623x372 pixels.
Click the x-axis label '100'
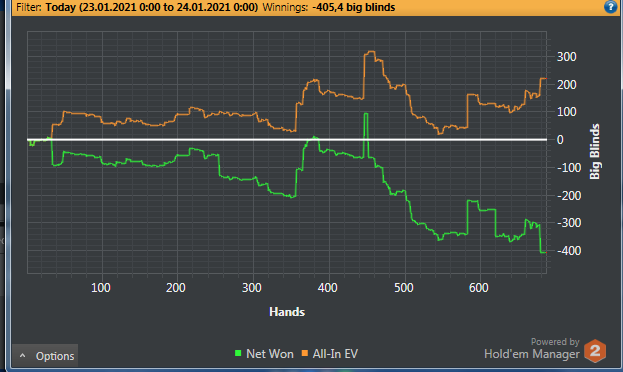point(101,288)
